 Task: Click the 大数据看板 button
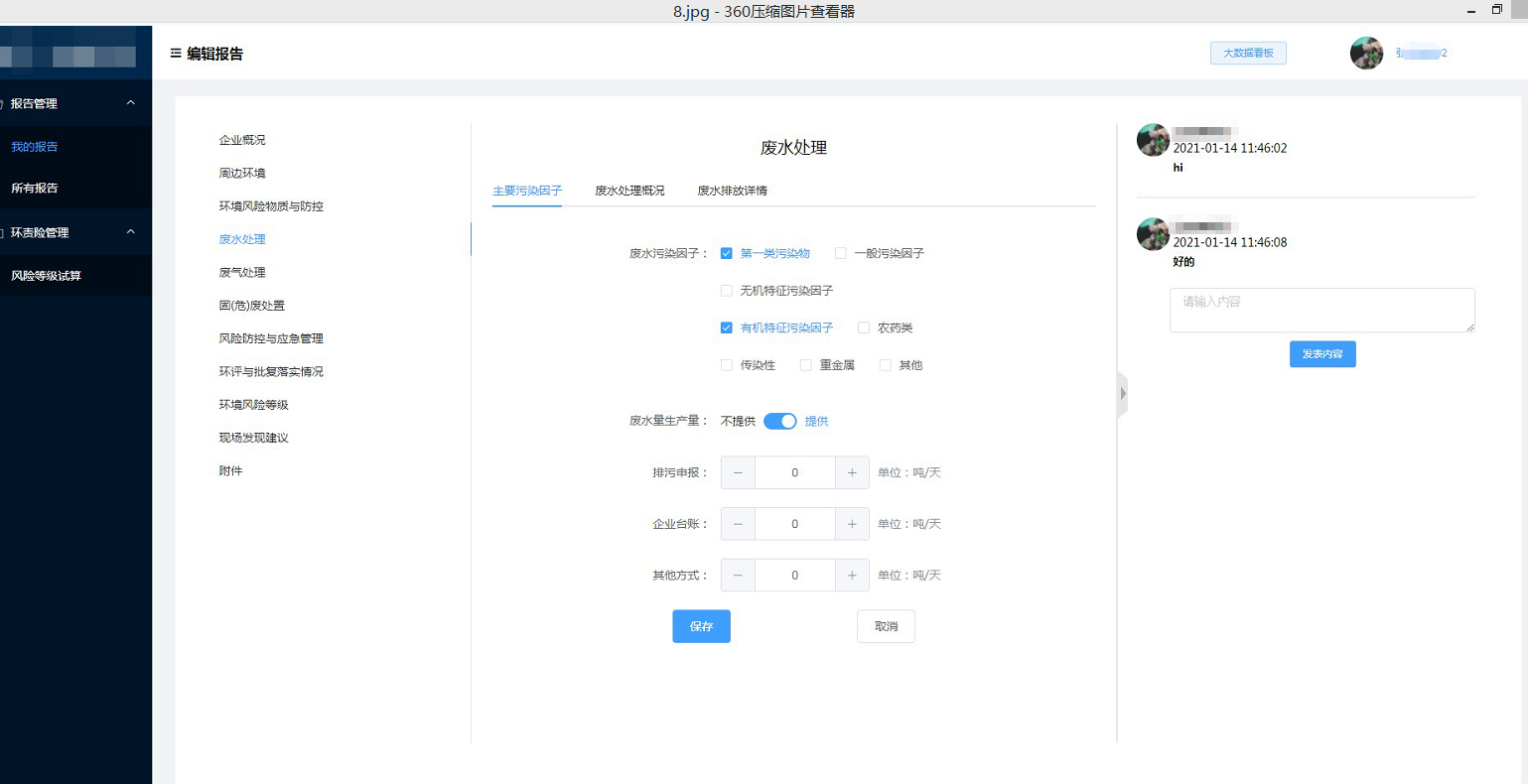[x=1248, y=54]
